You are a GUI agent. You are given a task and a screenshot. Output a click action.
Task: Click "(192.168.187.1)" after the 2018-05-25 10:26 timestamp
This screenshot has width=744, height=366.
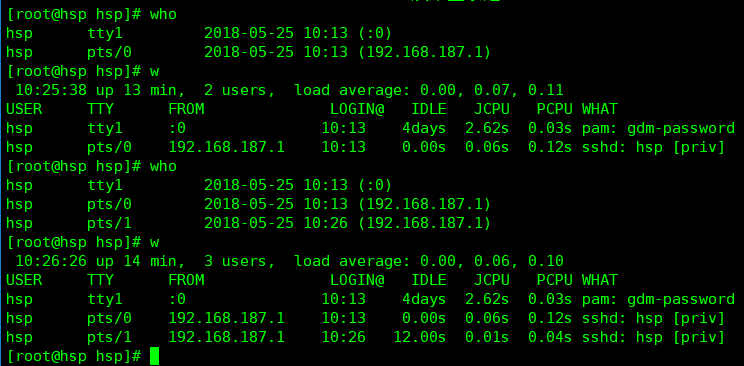tap(425, 223)
